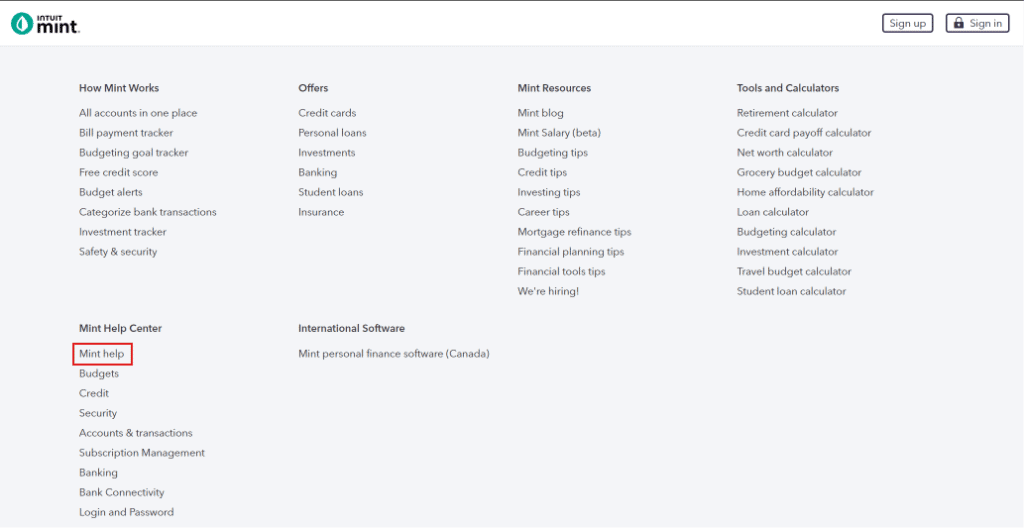Go to Bill payment tracker
Image resolution: width=1024 pixels, height=528 pixels.
[126, 133]
